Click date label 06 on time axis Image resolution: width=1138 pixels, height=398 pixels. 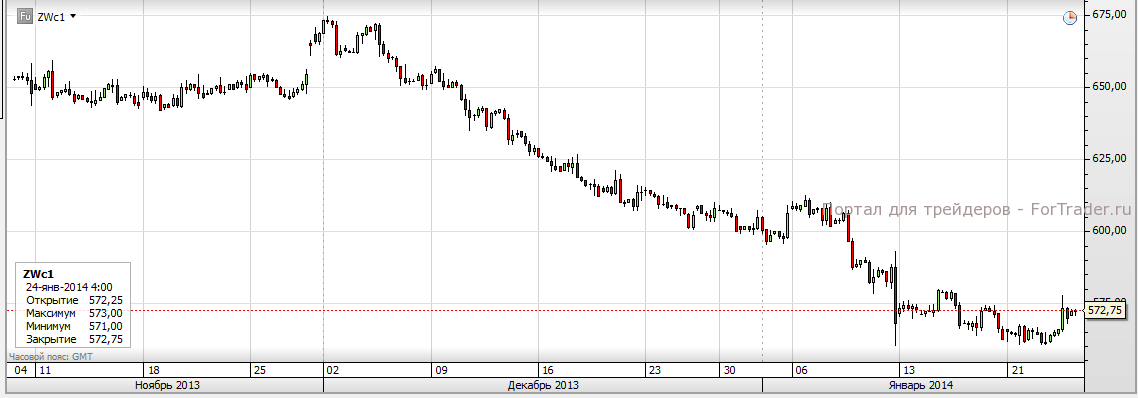click(x=801, y=370)
